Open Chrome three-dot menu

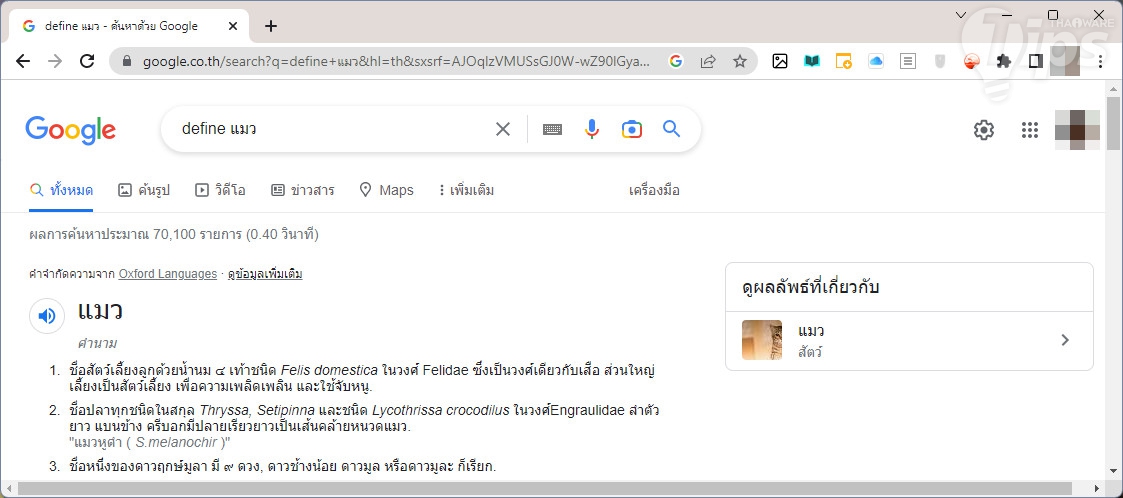1099,62
